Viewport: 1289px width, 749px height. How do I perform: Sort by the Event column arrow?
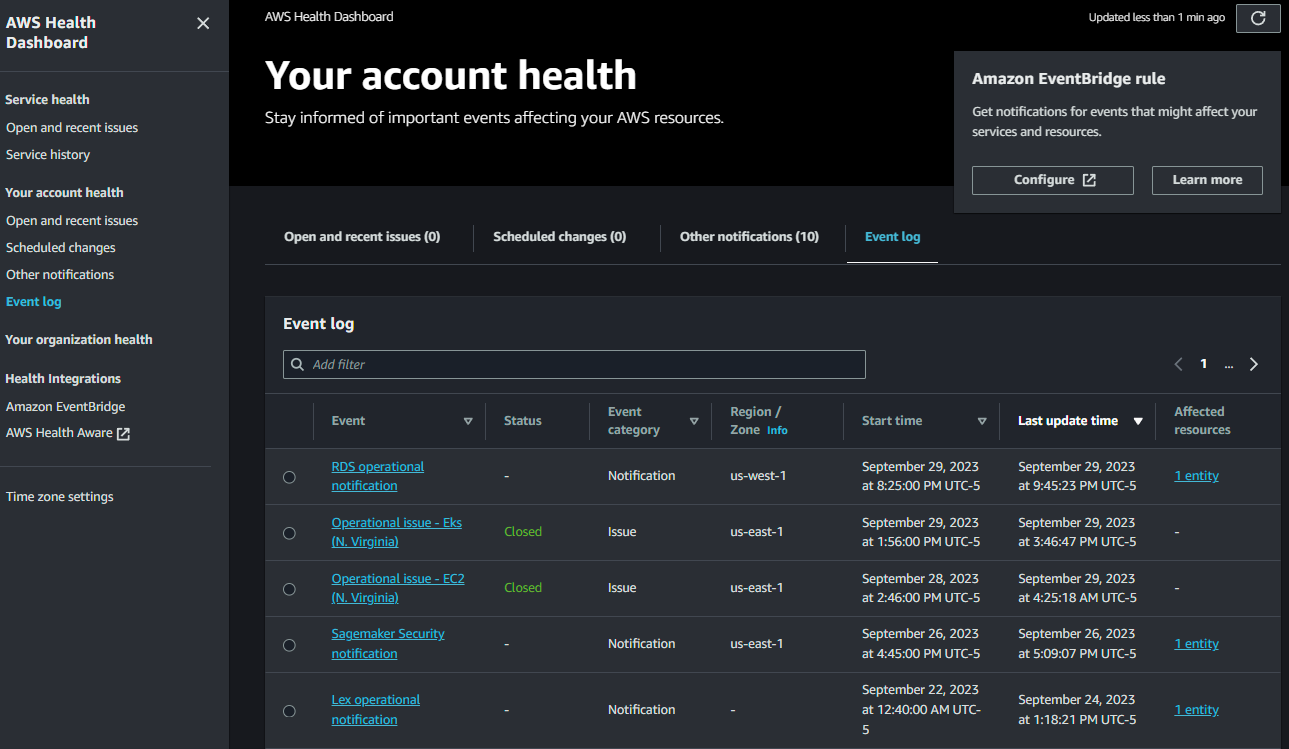coord(468,421)
